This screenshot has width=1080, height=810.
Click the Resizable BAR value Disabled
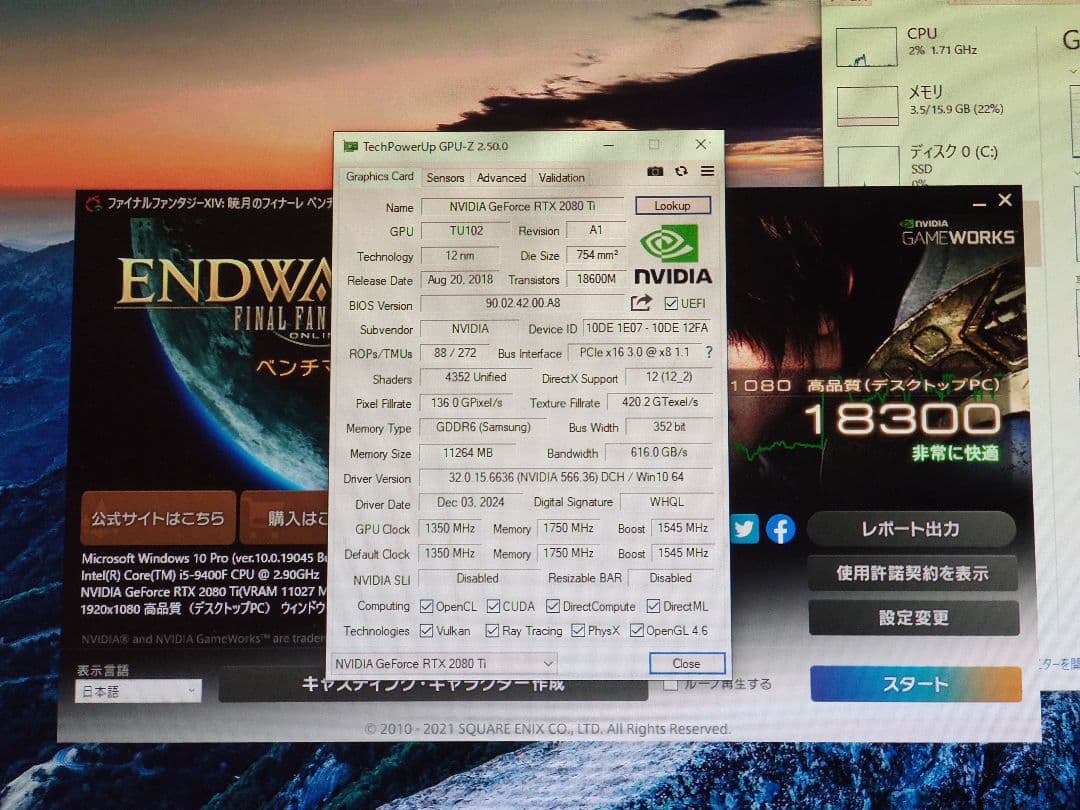tap(670, 578)
